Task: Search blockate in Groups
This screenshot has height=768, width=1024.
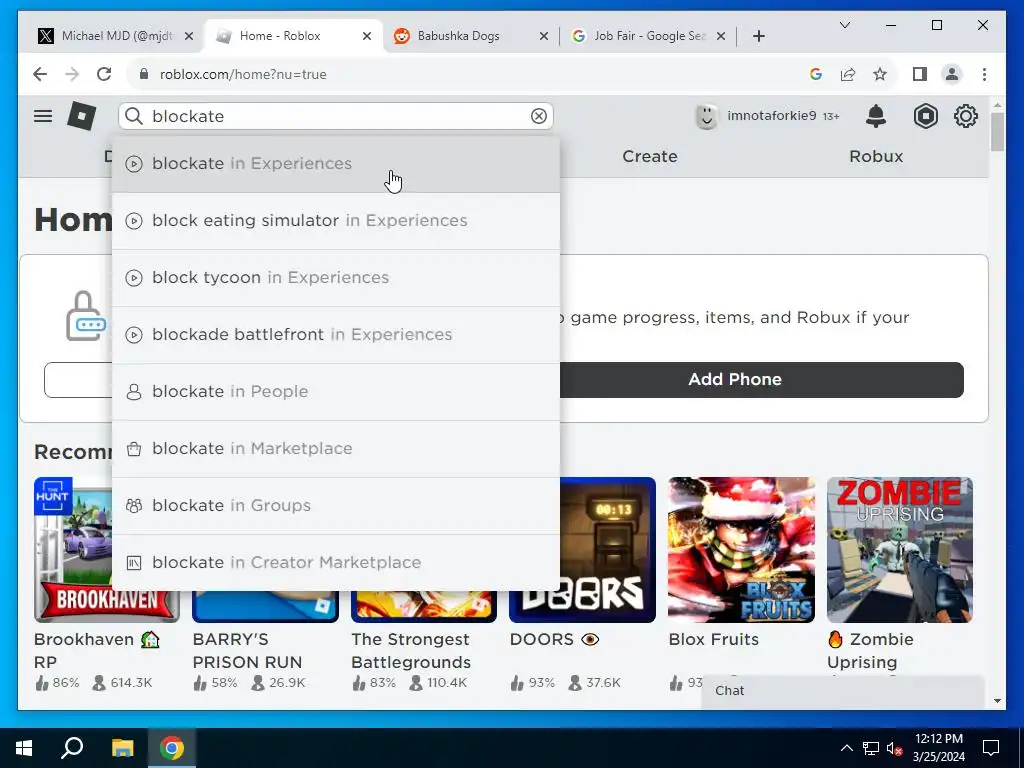Action: 336,505
